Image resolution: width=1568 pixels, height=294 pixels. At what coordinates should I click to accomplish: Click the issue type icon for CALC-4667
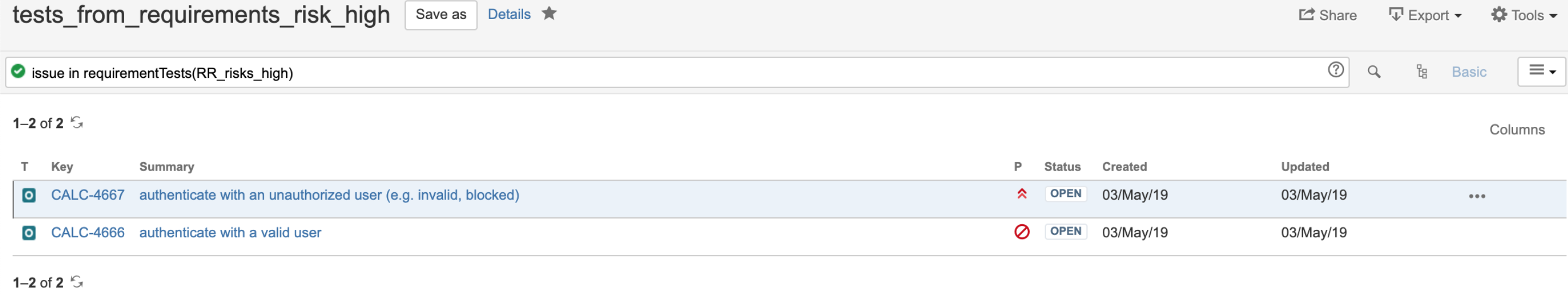pos(29,195)
